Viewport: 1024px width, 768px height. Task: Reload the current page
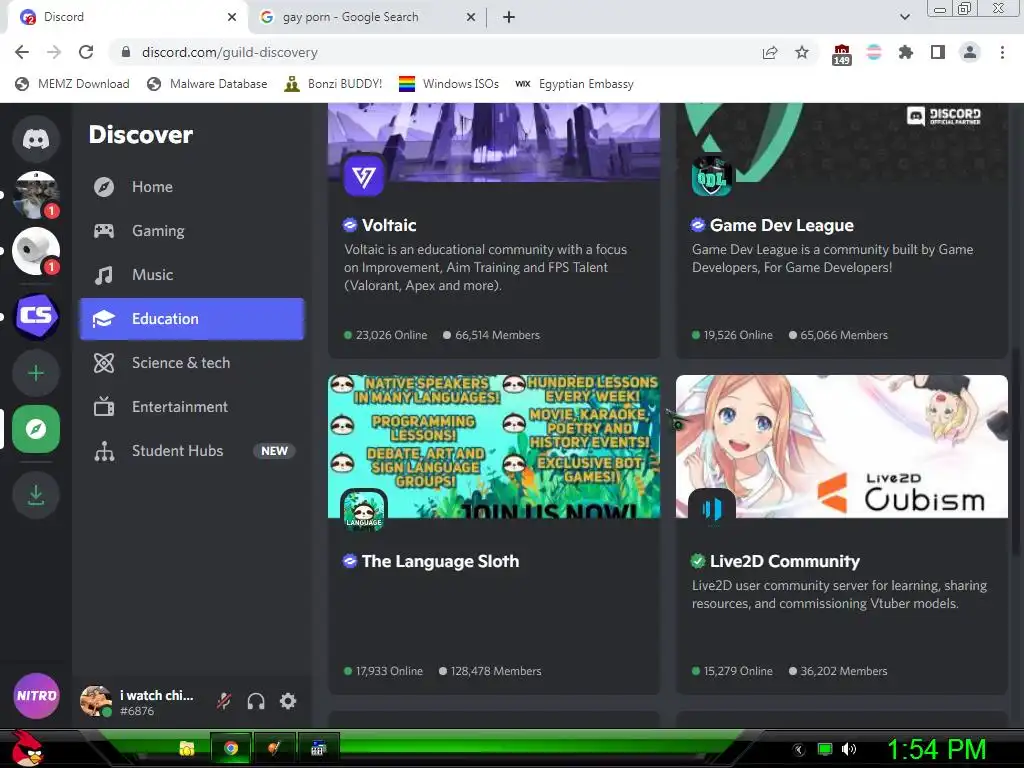[x=86, y=52]
